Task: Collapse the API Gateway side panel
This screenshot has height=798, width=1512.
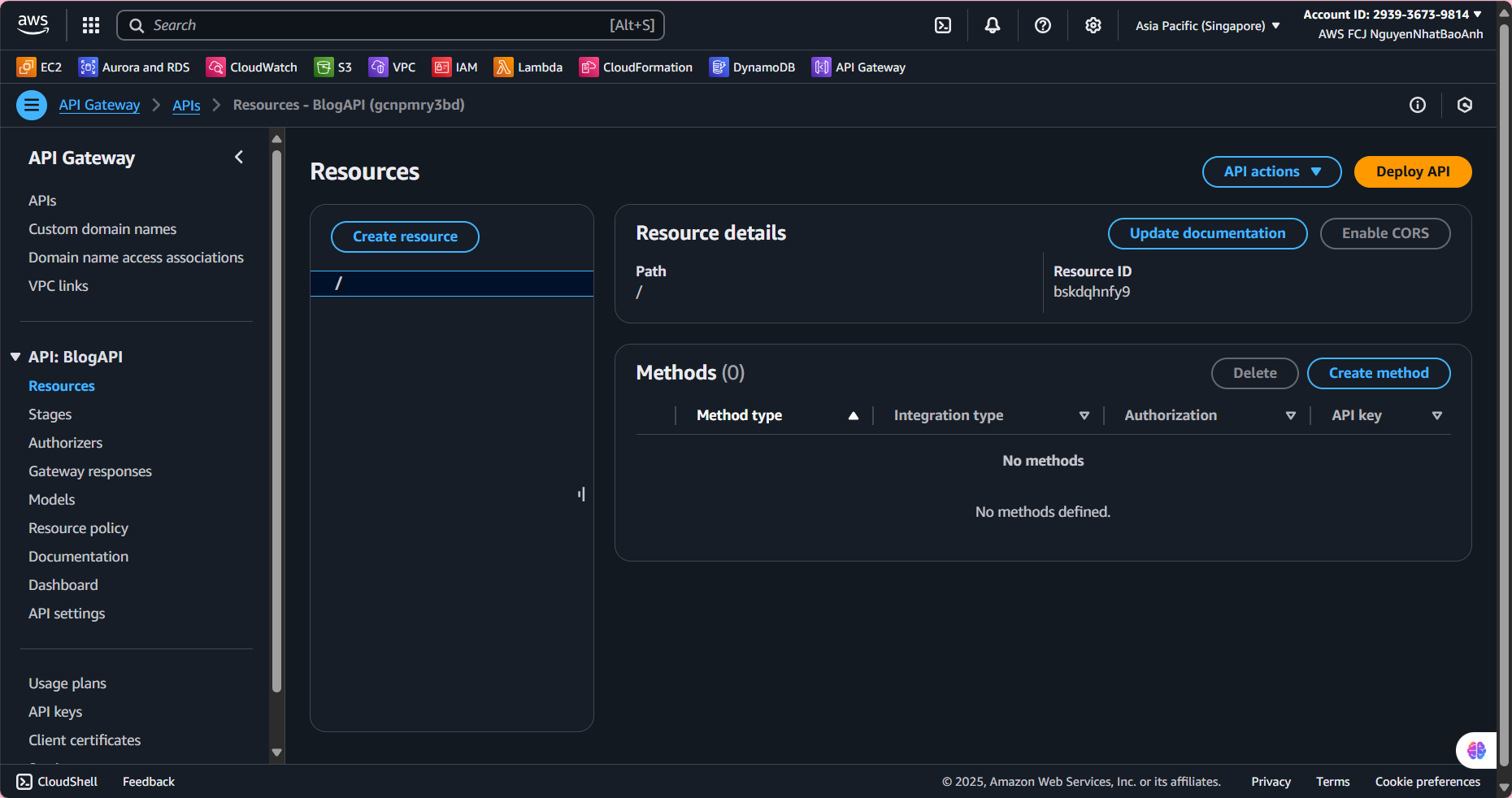Action: [239, 157]
